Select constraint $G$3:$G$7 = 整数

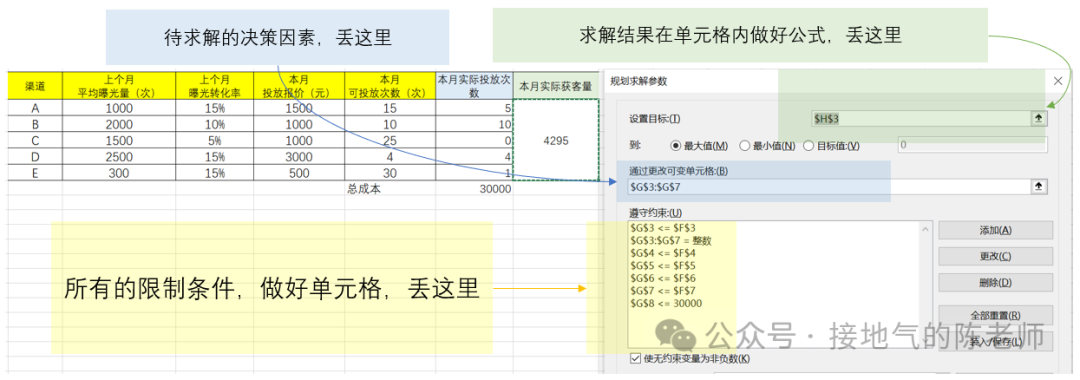(670, 241)
